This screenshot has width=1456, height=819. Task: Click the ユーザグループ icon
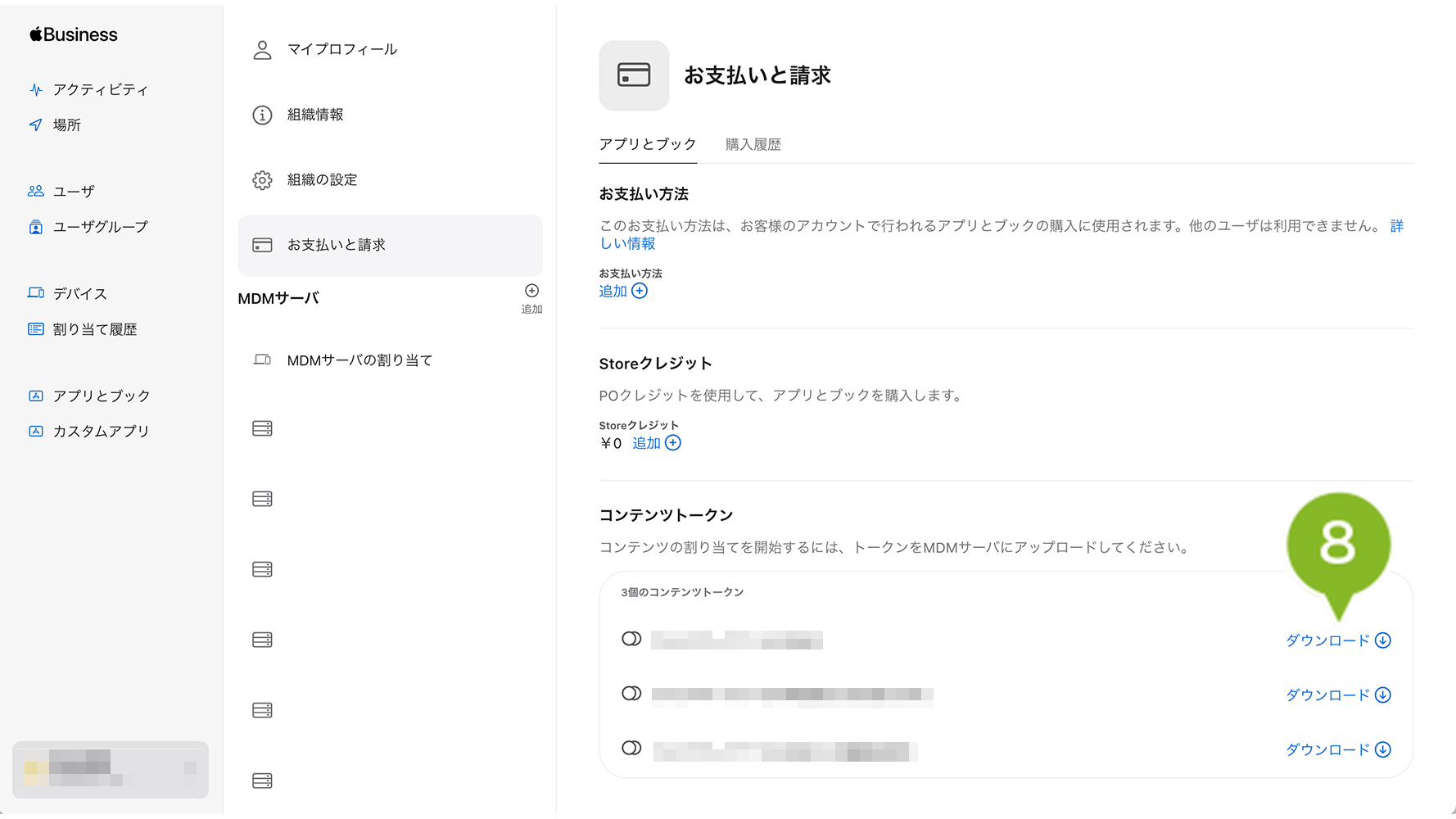coord(36,227)
